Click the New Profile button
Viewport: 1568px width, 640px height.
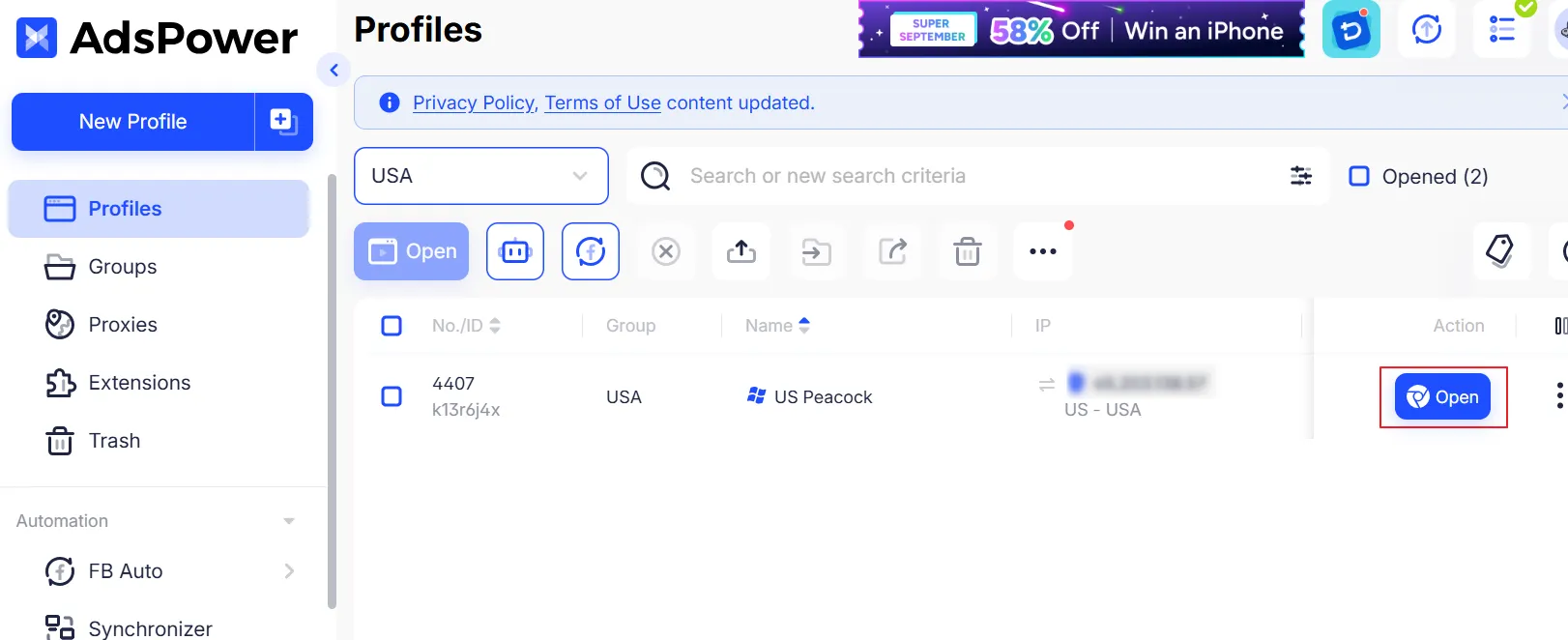[133, 122]
